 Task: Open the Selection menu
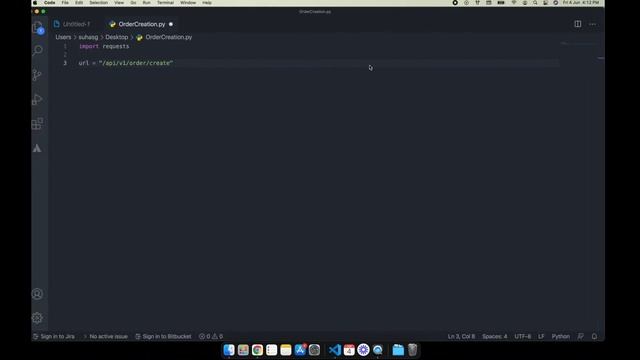coord(98,3)
